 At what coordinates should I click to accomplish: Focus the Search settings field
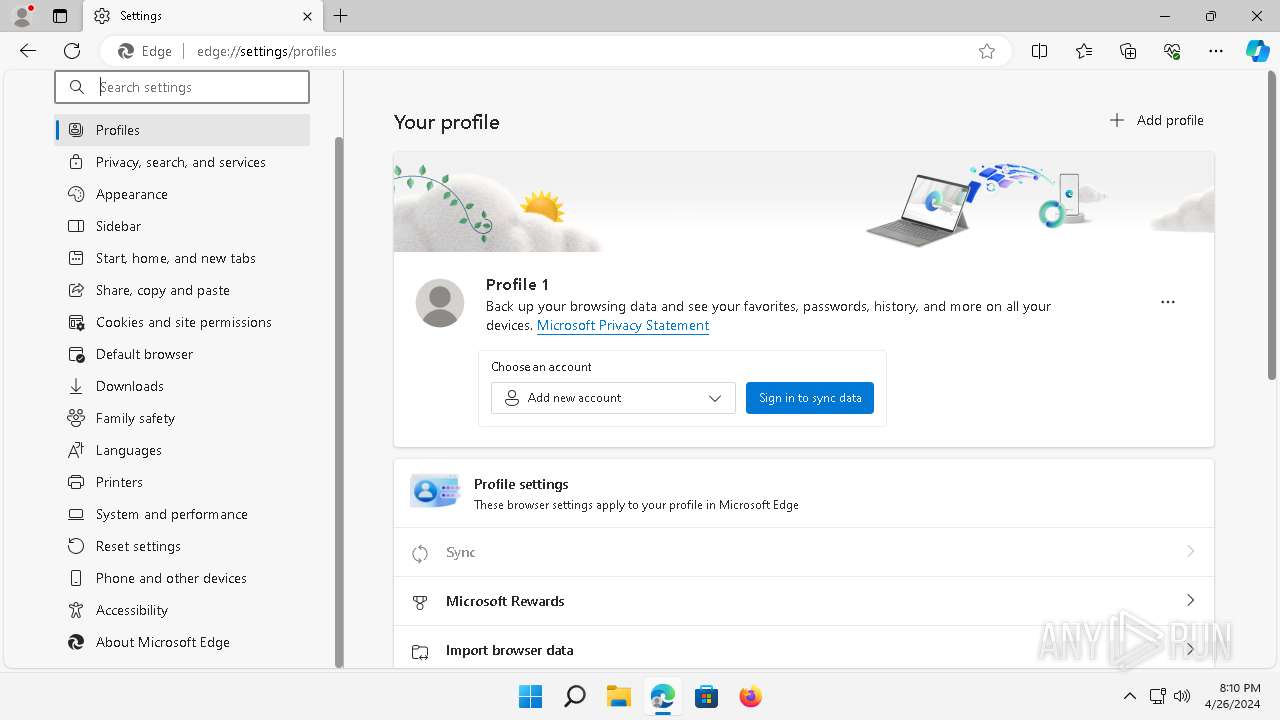click(x=182, y=87)
